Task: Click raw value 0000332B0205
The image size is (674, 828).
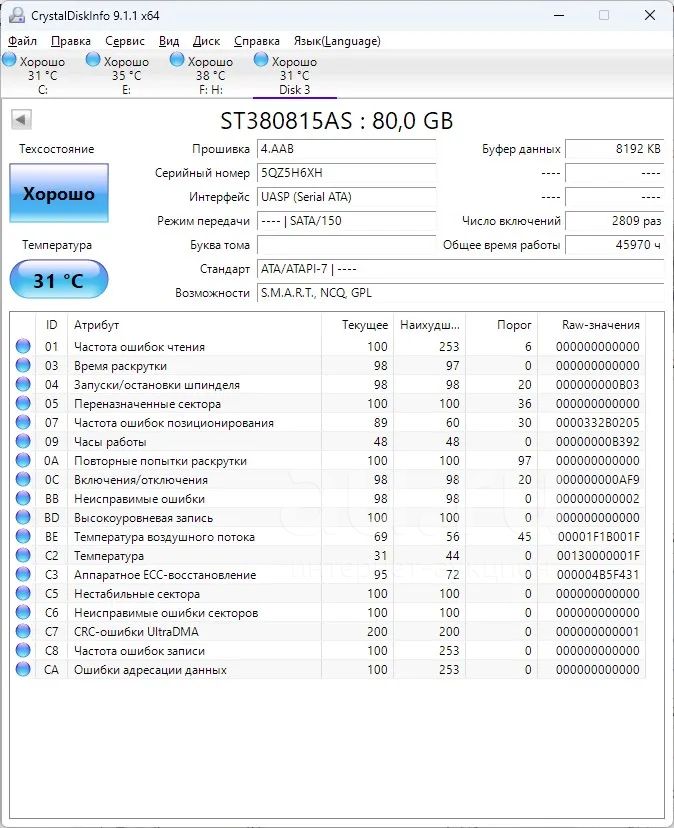Action: click(x=597, y=422)
